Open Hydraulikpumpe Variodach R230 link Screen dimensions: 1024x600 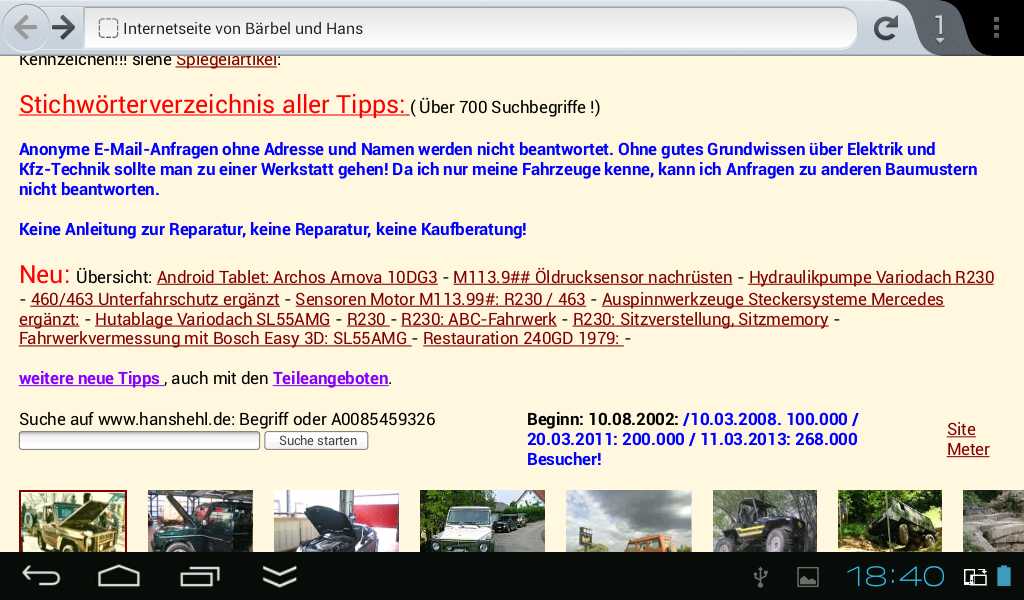click(x=871, y=277)
